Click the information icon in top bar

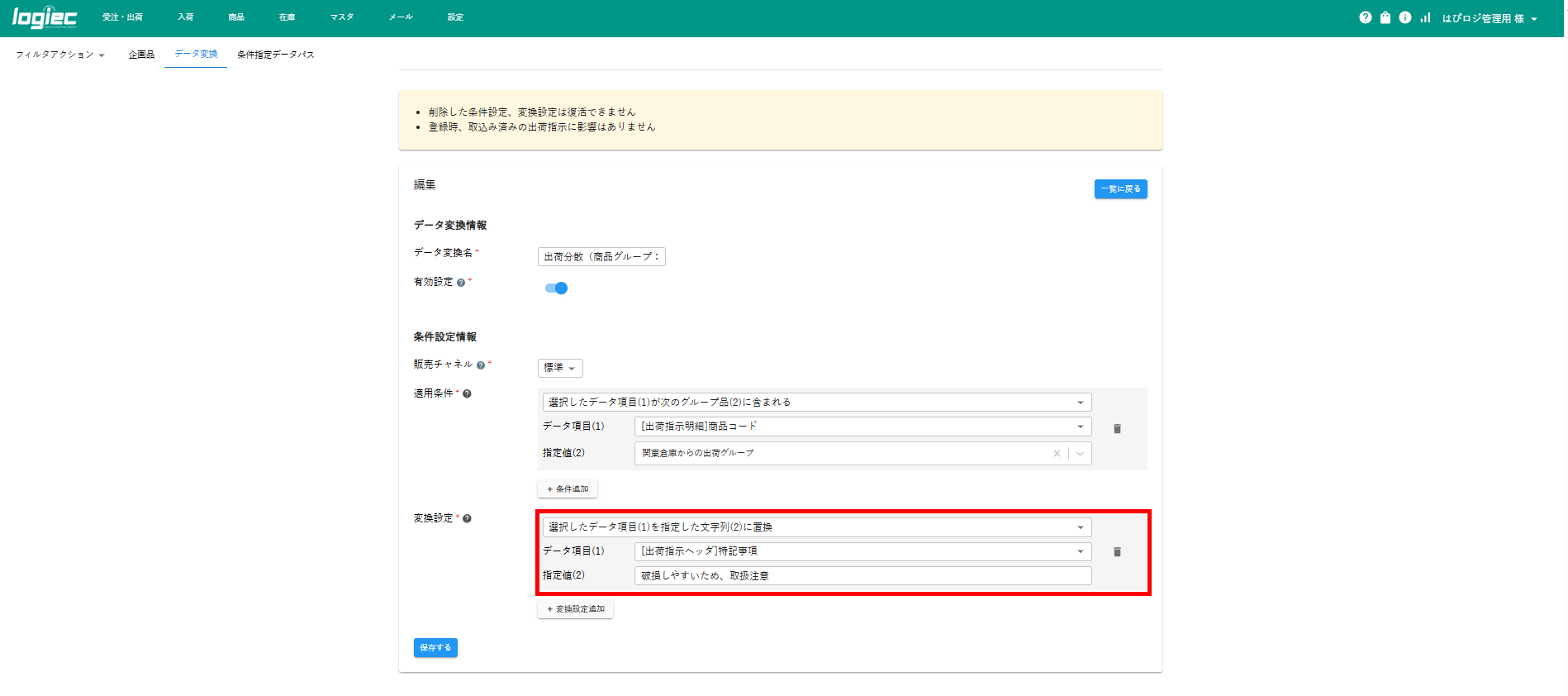tap(1405, 17)
